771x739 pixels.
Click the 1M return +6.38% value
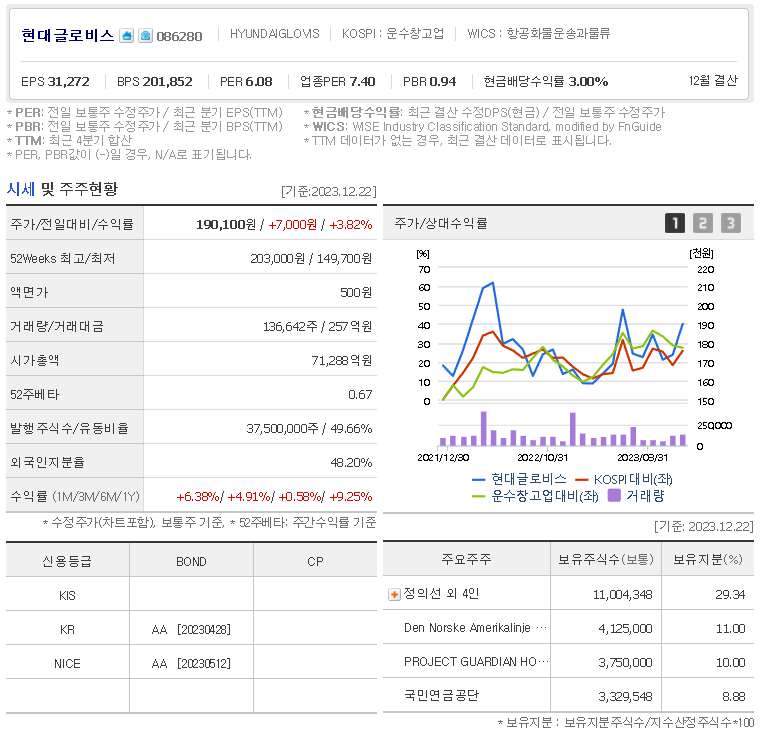(198, 497)
